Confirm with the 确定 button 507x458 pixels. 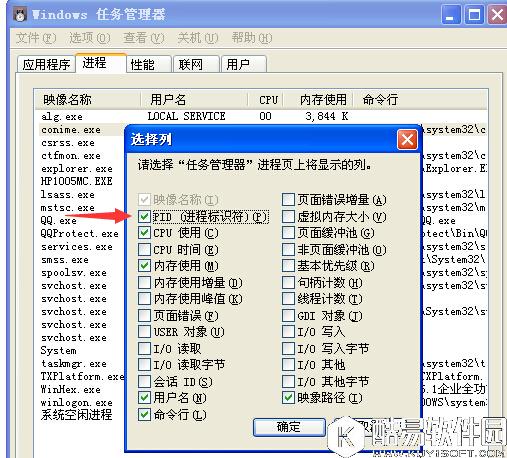[289, 427]
